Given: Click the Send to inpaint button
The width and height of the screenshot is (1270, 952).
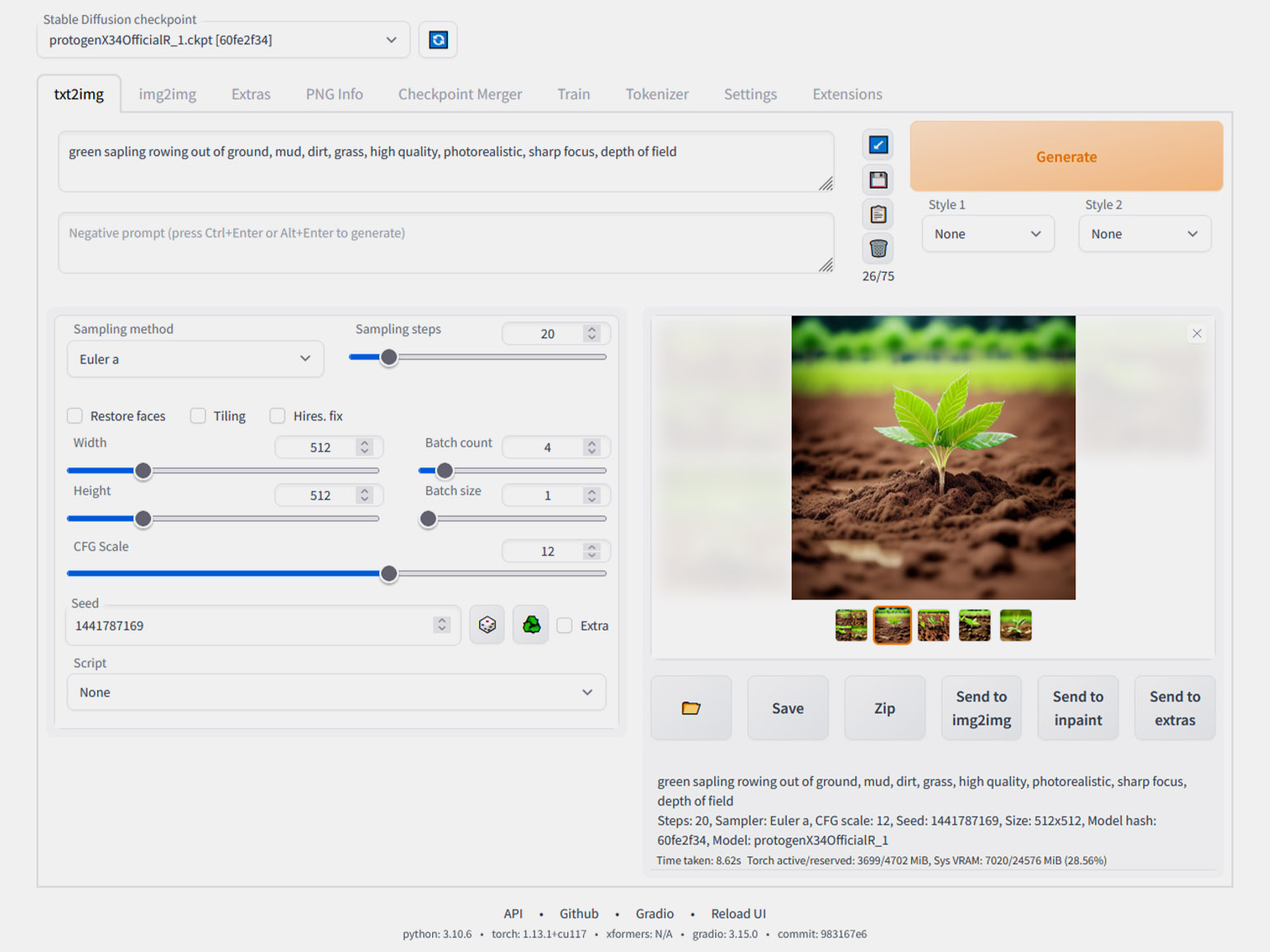Looking at the screenshot, I should (1077, 708).
